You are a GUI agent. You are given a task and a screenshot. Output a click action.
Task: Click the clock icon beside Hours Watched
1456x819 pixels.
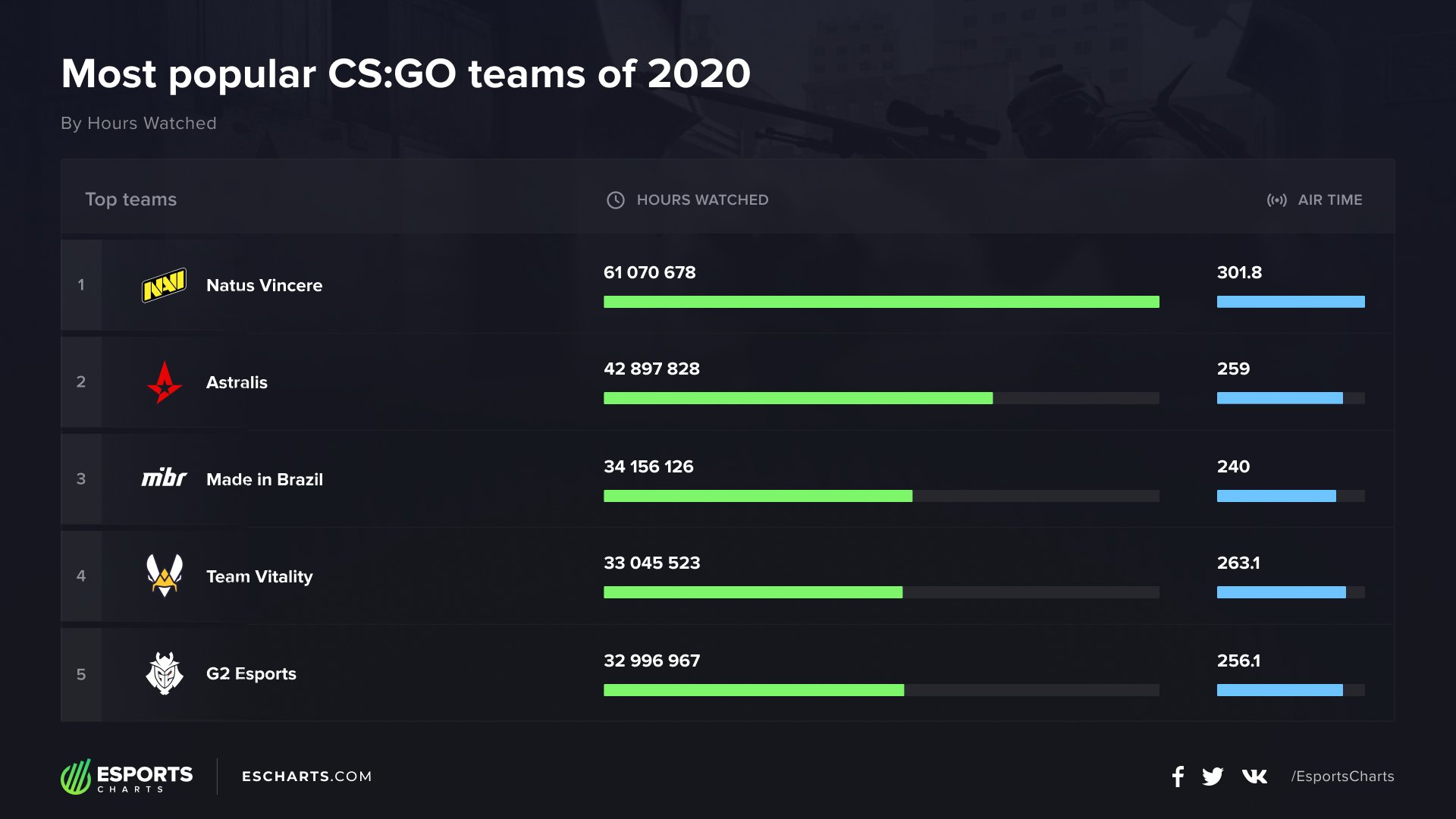pos(616,200)
